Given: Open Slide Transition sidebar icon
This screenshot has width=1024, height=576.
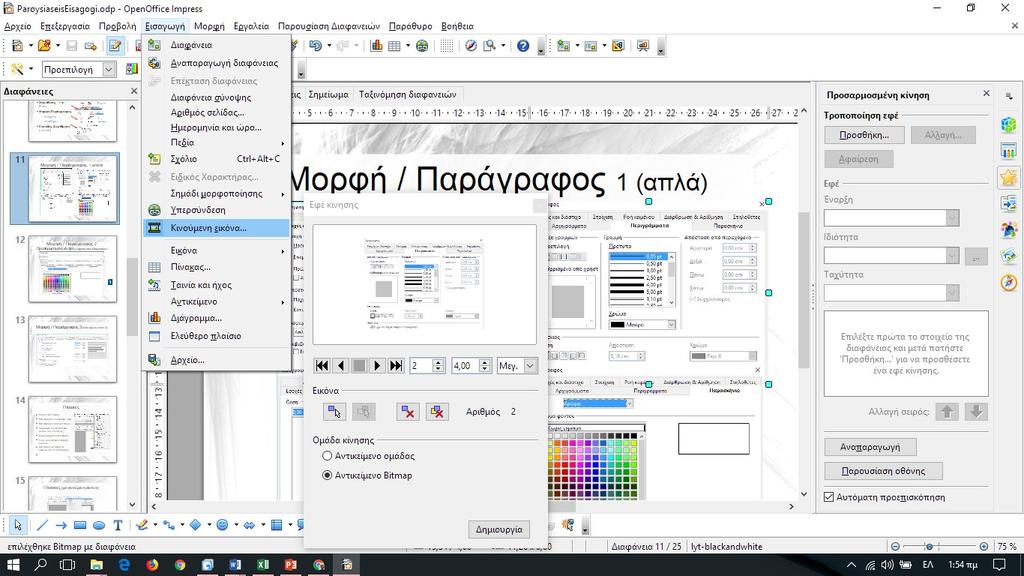Looking at the screenshot, I should tap(1009, 204).
